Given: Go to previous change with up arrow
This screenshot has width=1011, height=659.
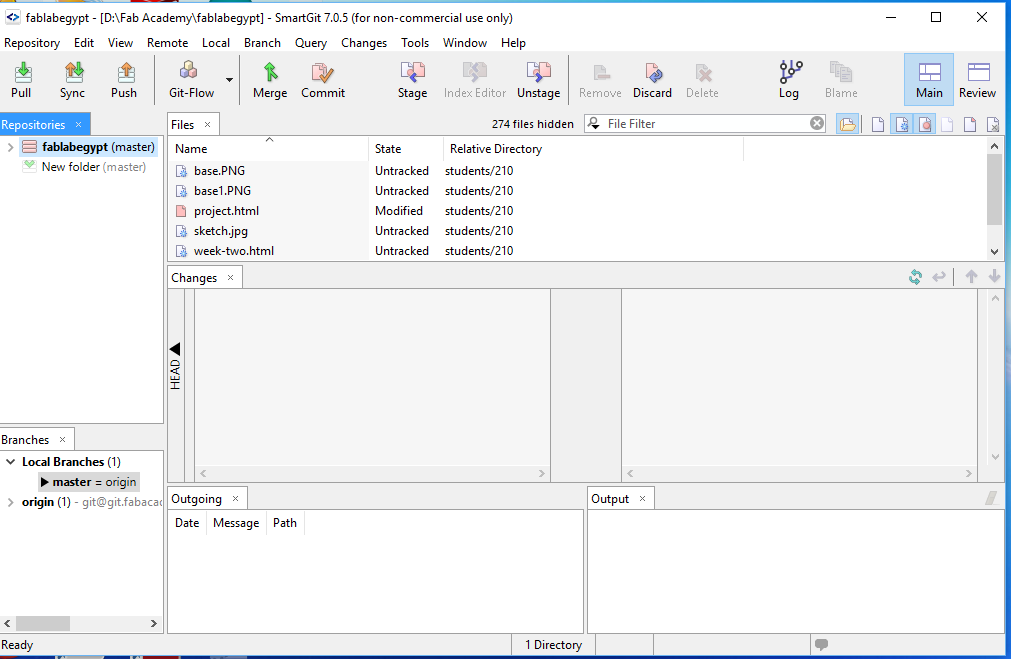Looking at the screenshot, I should [971, 277].
